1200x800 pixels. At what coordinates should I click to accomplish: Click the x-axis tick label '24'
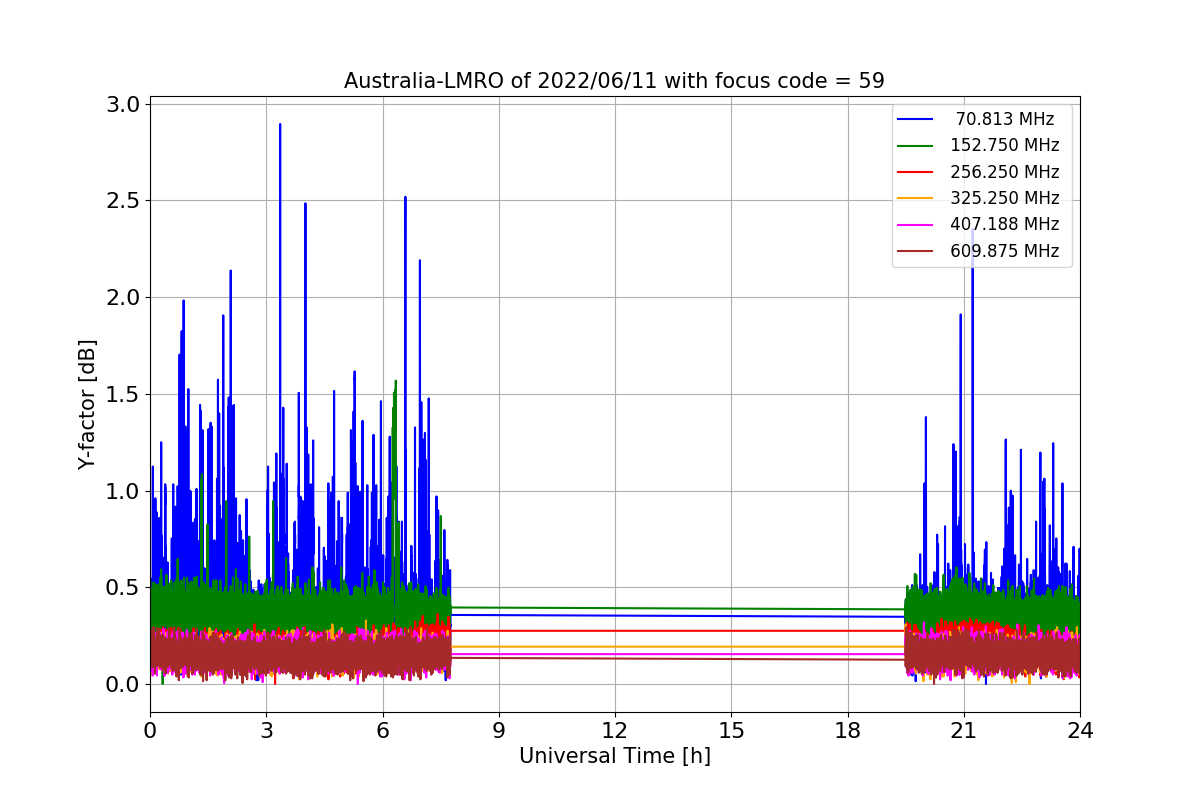[x=1079, y=730]
